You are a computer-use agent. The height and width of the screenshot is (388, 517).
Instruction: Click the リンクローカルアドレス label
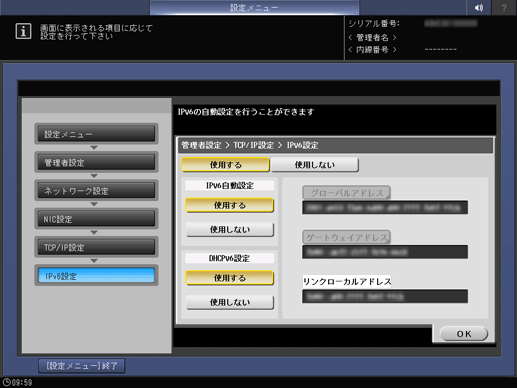(347, 282)
